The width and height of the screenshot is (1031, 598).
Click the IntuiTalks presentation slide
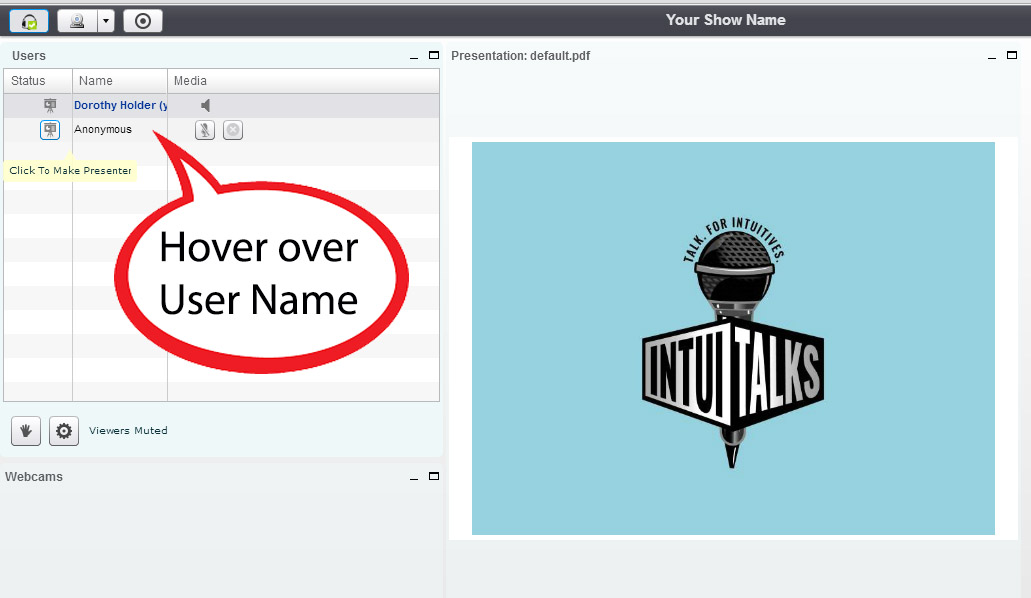pyautogui.click(x=733, y=338)
